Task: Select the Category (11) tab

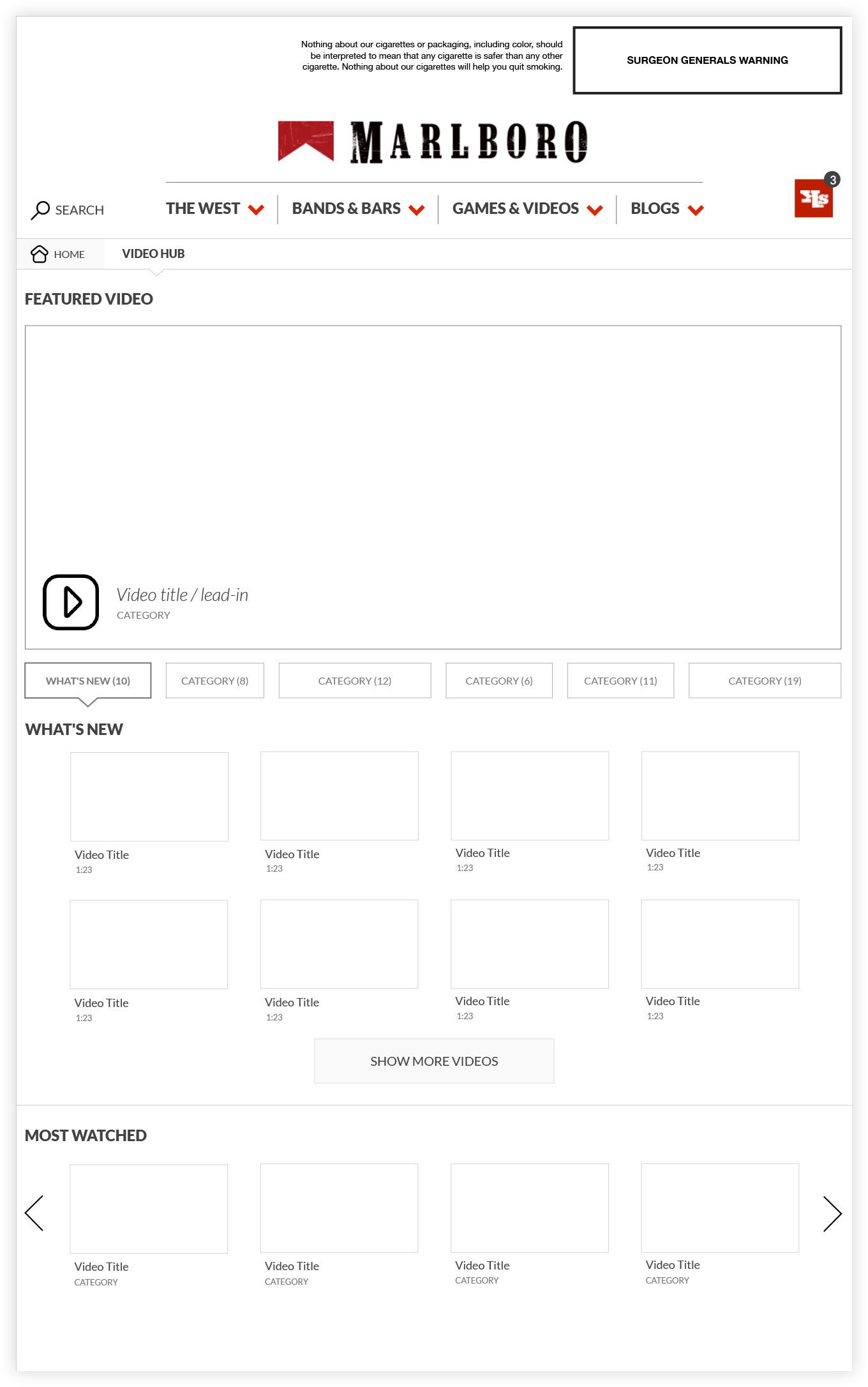Action: [x=620, y=681]
